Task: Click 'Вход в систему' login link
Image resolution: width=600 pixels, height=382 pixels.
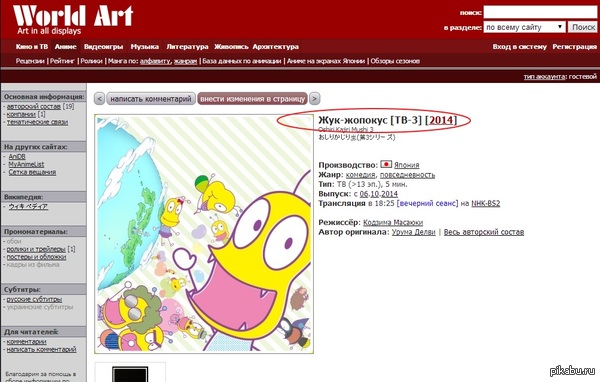Action: (x=520, y=47)
